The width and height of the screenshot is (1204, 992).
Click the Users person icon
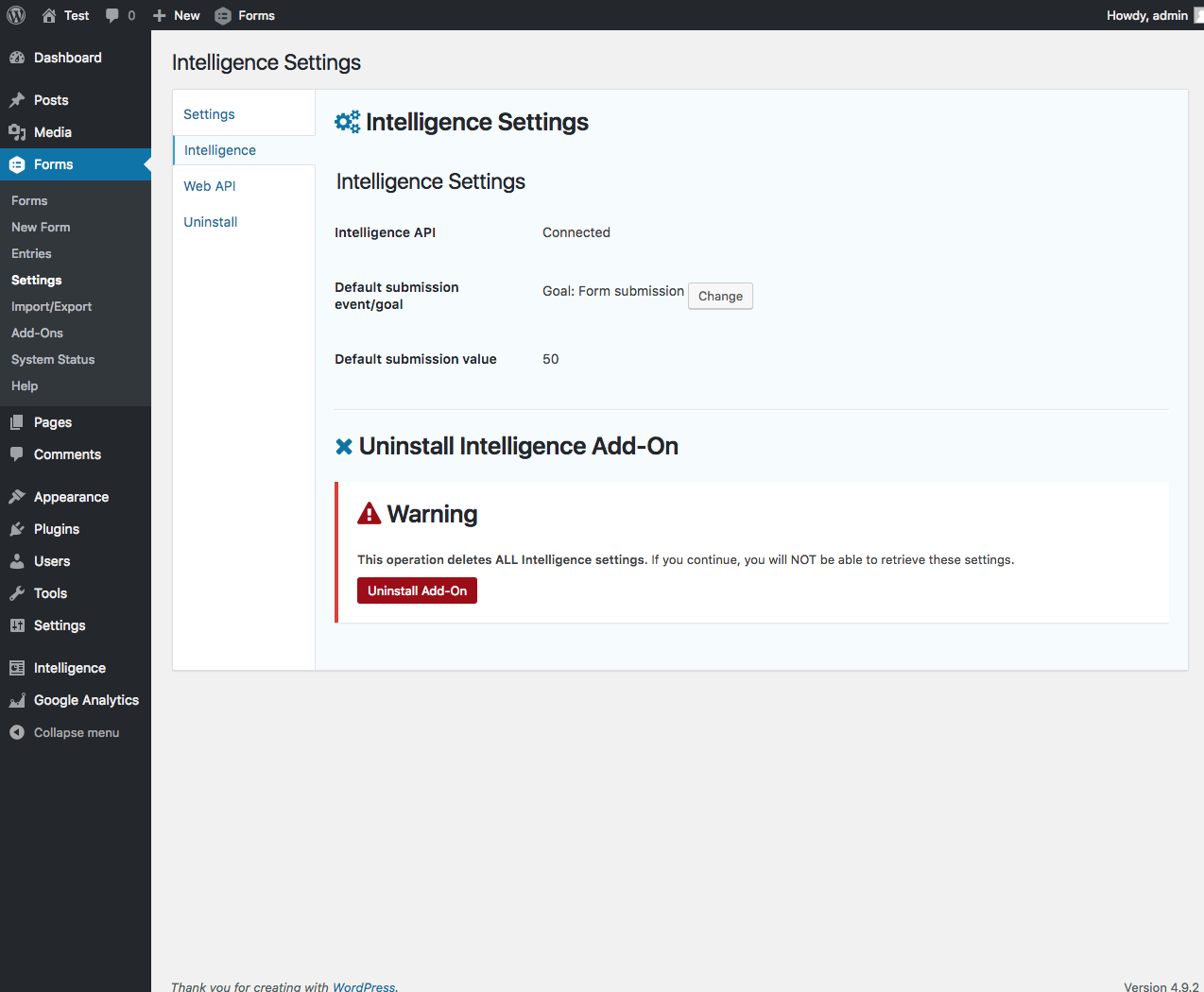click(17, 561)
